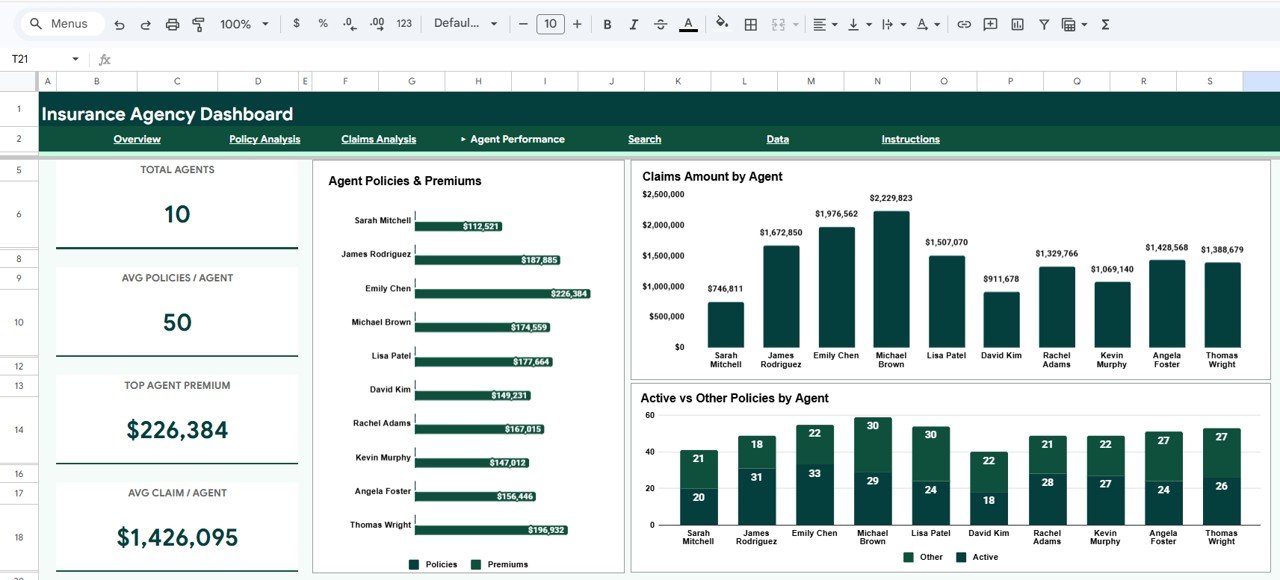Toggle italic formatting

(633, 23)
